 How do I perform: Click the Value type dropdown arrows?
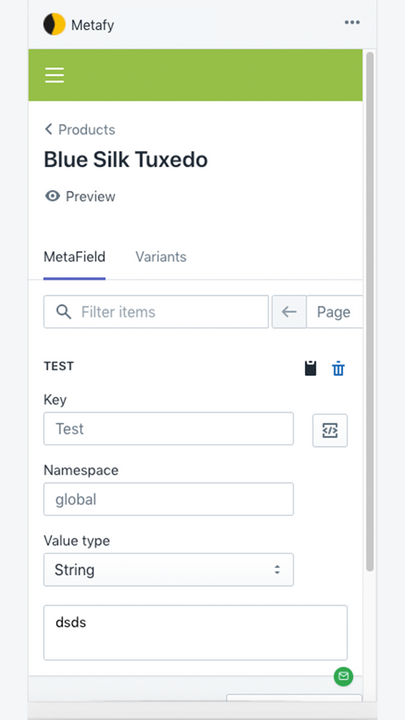click(277, 570)
